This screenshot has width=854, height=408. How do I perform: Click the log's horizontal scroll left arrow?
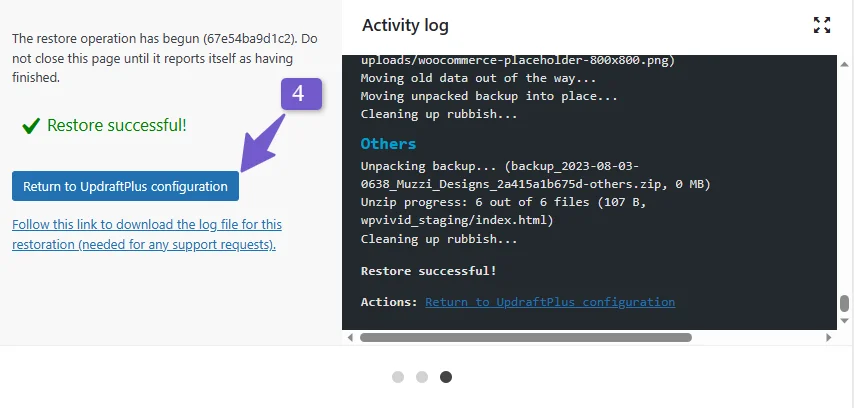tap(351, 337)
